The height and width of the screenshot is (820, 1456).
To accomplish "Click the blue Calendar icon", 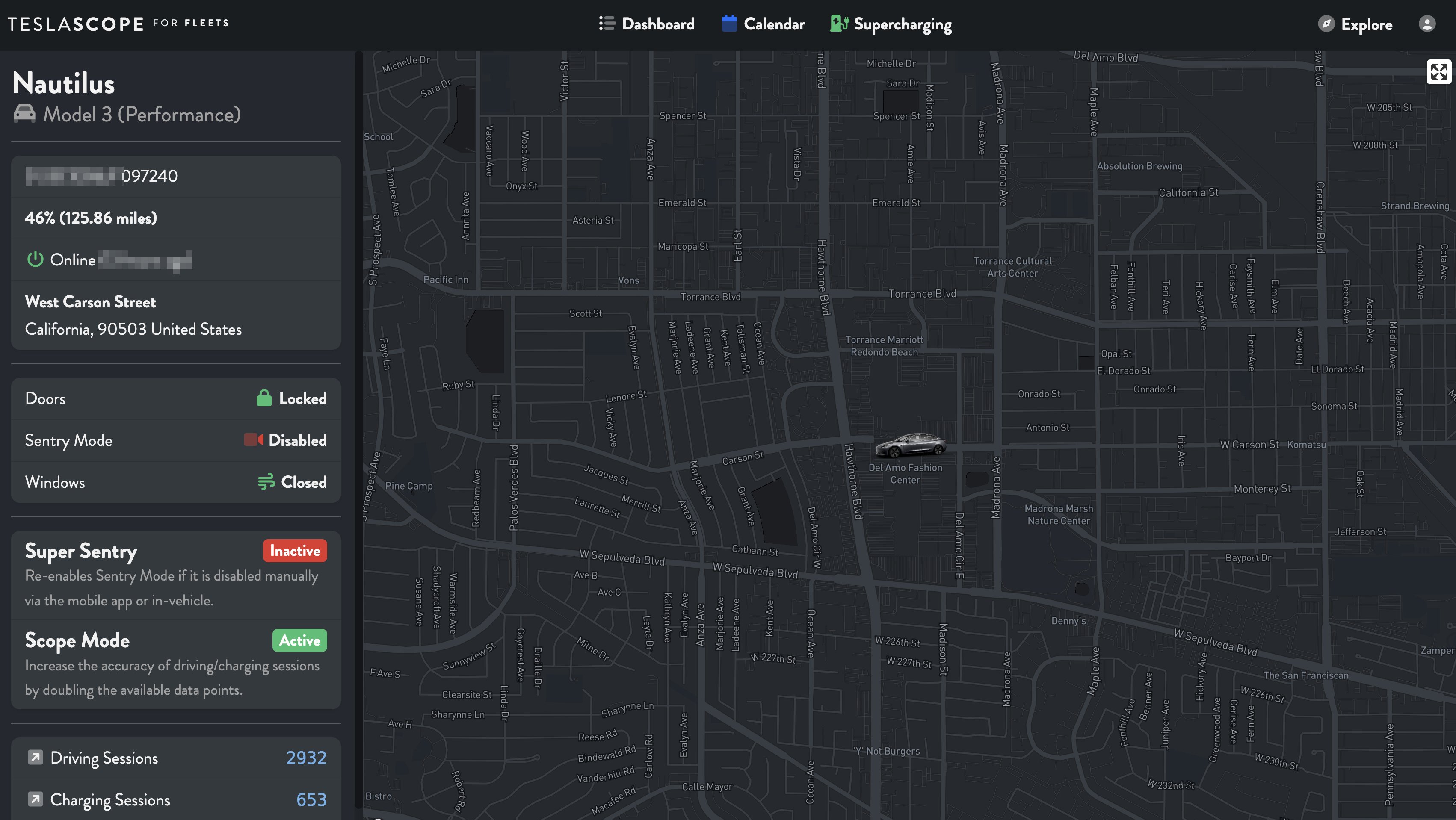I will pyautogui.click(x=729, y=23).
